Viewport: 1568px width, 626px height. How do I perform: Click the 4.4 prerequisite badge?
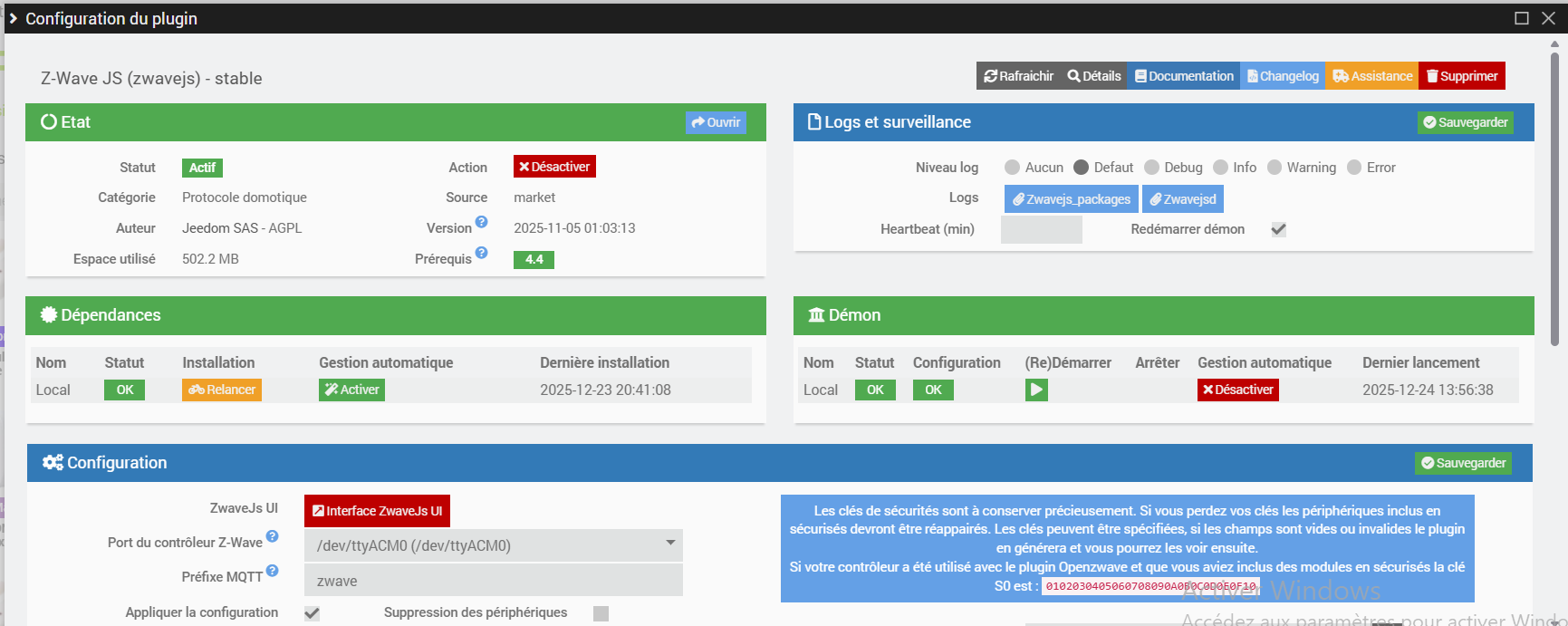click(534, 259)
